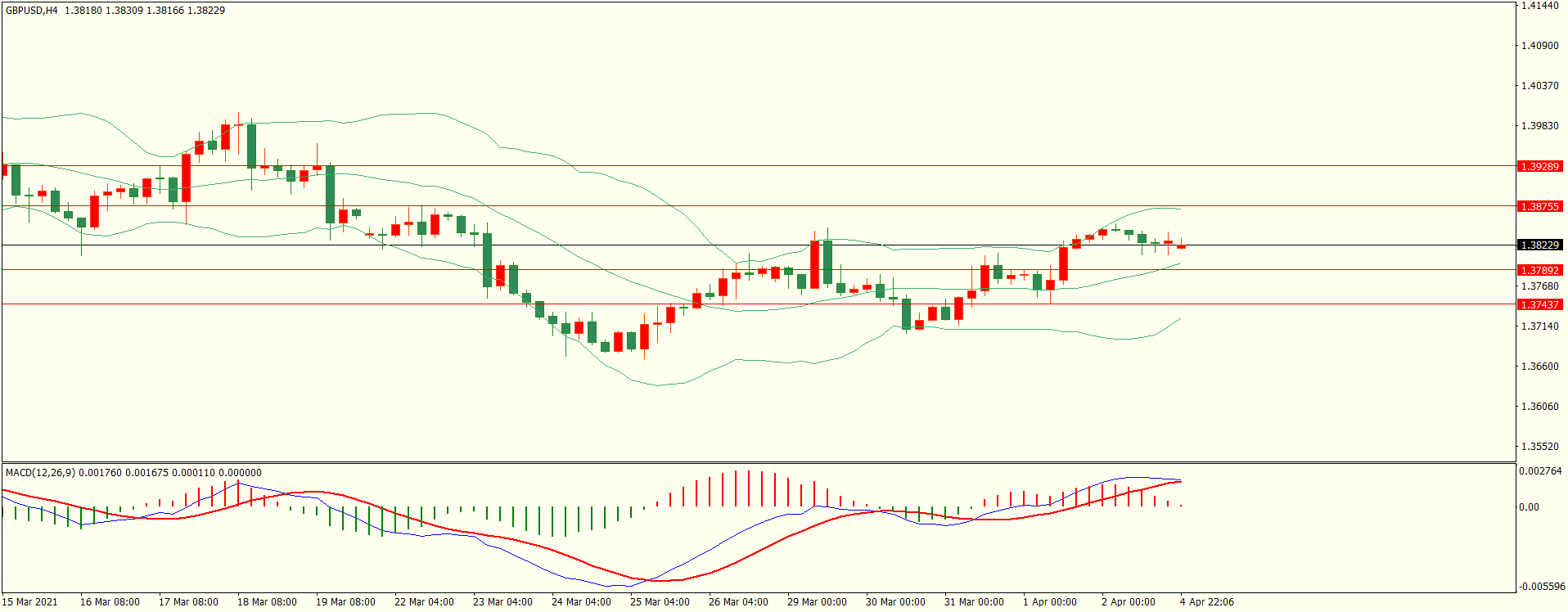Select the 1.35520 price axis value
Image resolution: width=1568 pixels, height=612 pixels.
1539,447
